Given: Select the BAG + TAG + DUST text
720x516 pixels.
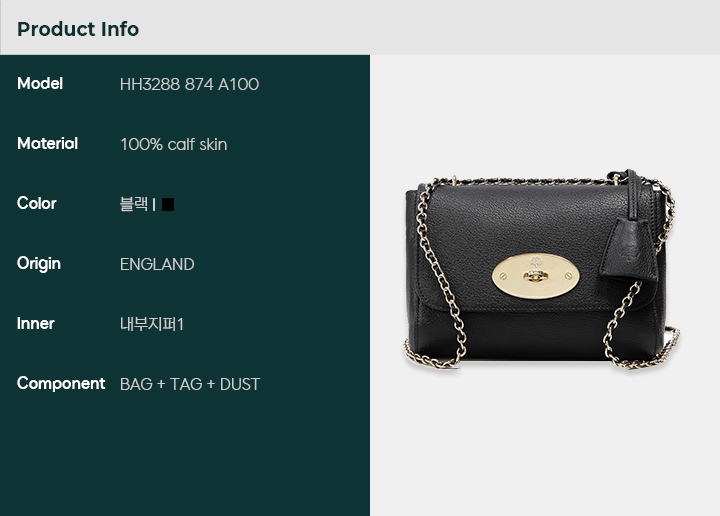Looking at the screenshot, I should 190,384.
